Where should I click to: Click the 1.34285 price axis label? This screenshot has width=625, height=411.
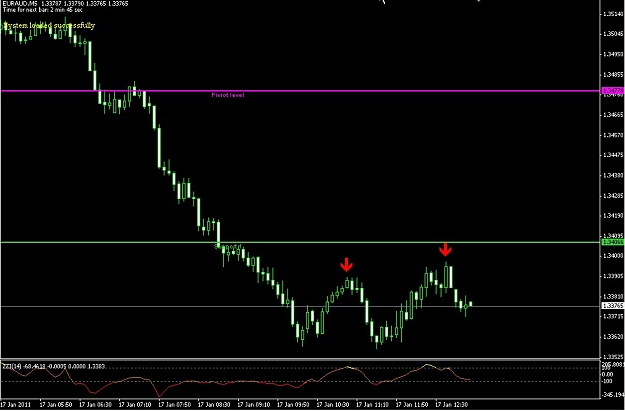(x=613, y=196)
